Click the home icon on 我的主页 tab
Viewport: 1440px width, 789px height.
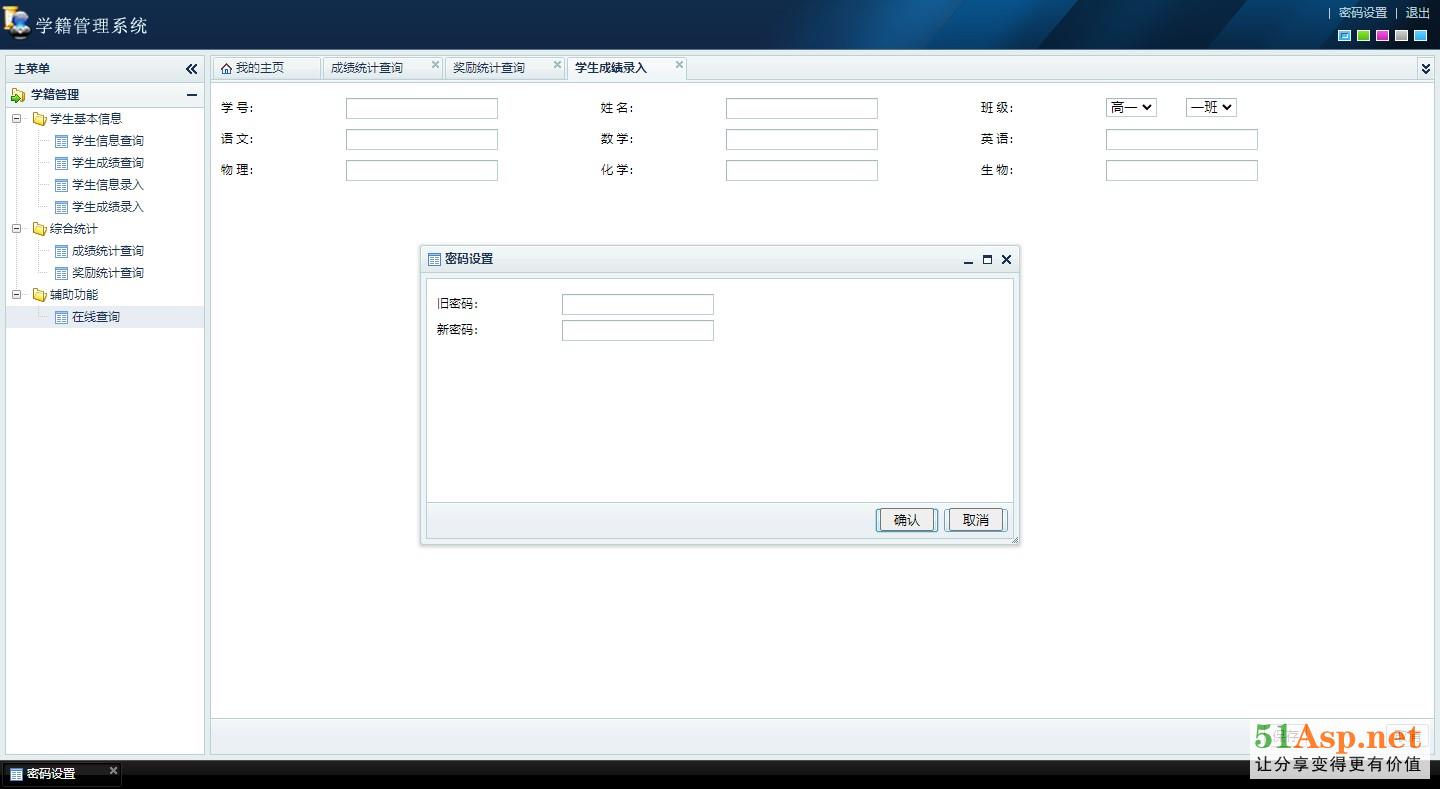pos(226,68)
